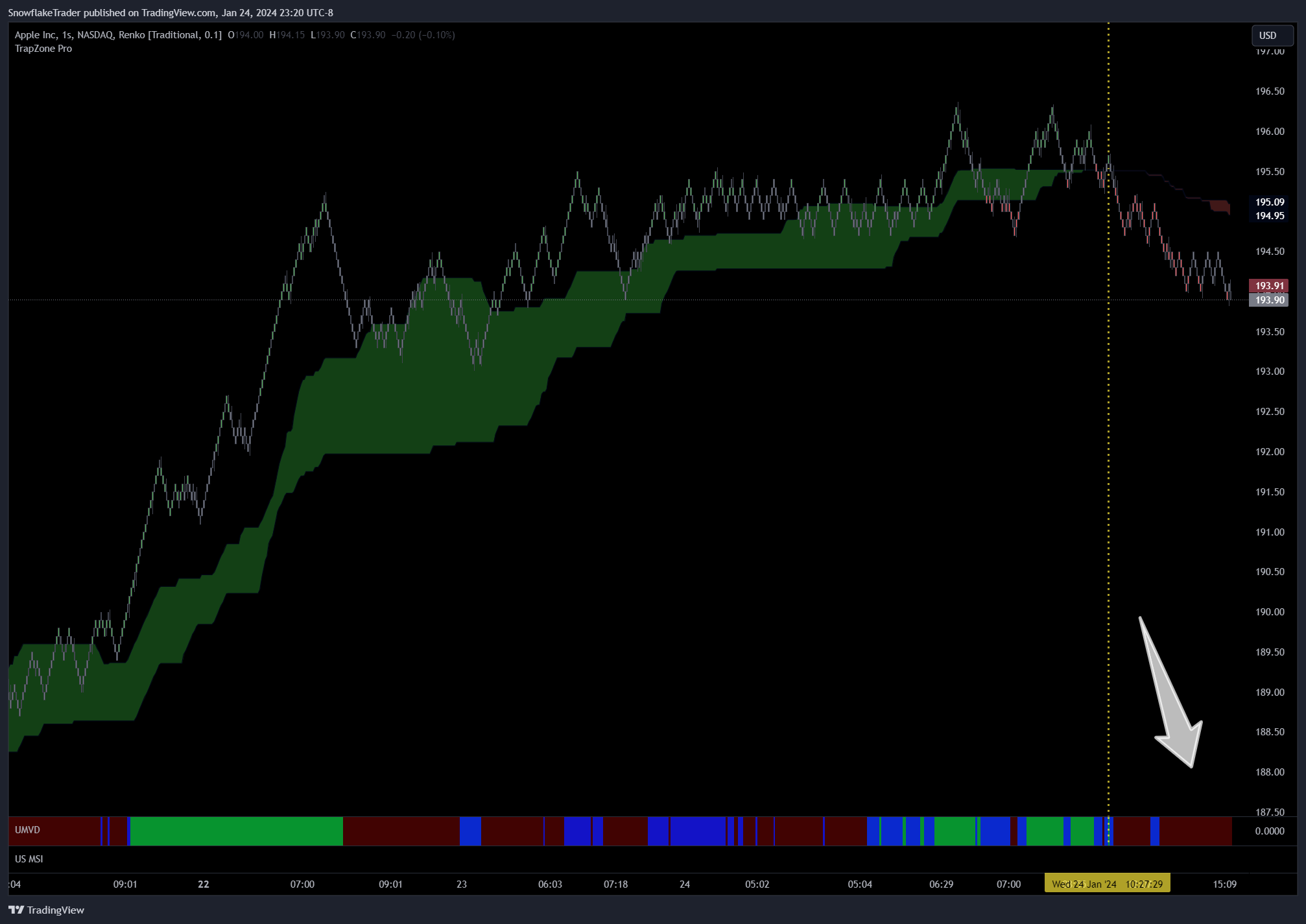
Task: Click the long green UMVD bar segment
Action: [237, 831]
